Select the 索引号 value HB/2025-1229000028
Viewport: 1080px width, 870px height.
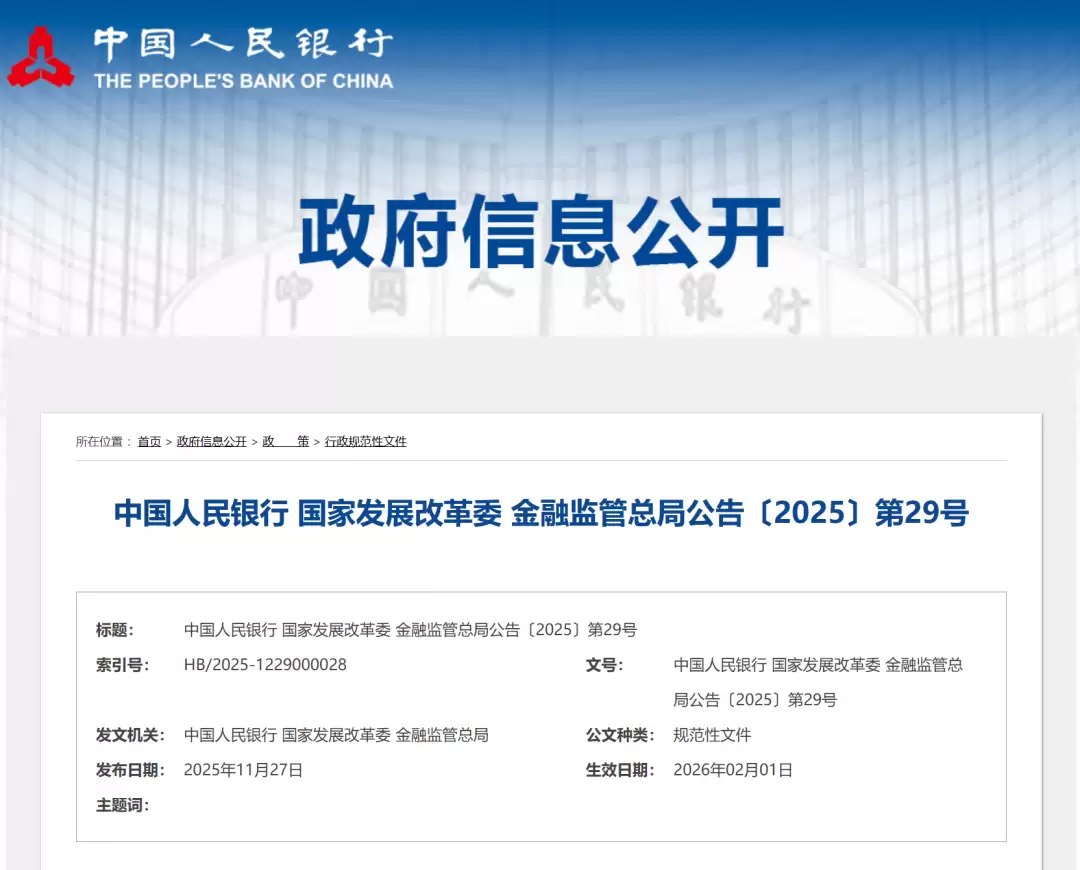pos(263,664)
